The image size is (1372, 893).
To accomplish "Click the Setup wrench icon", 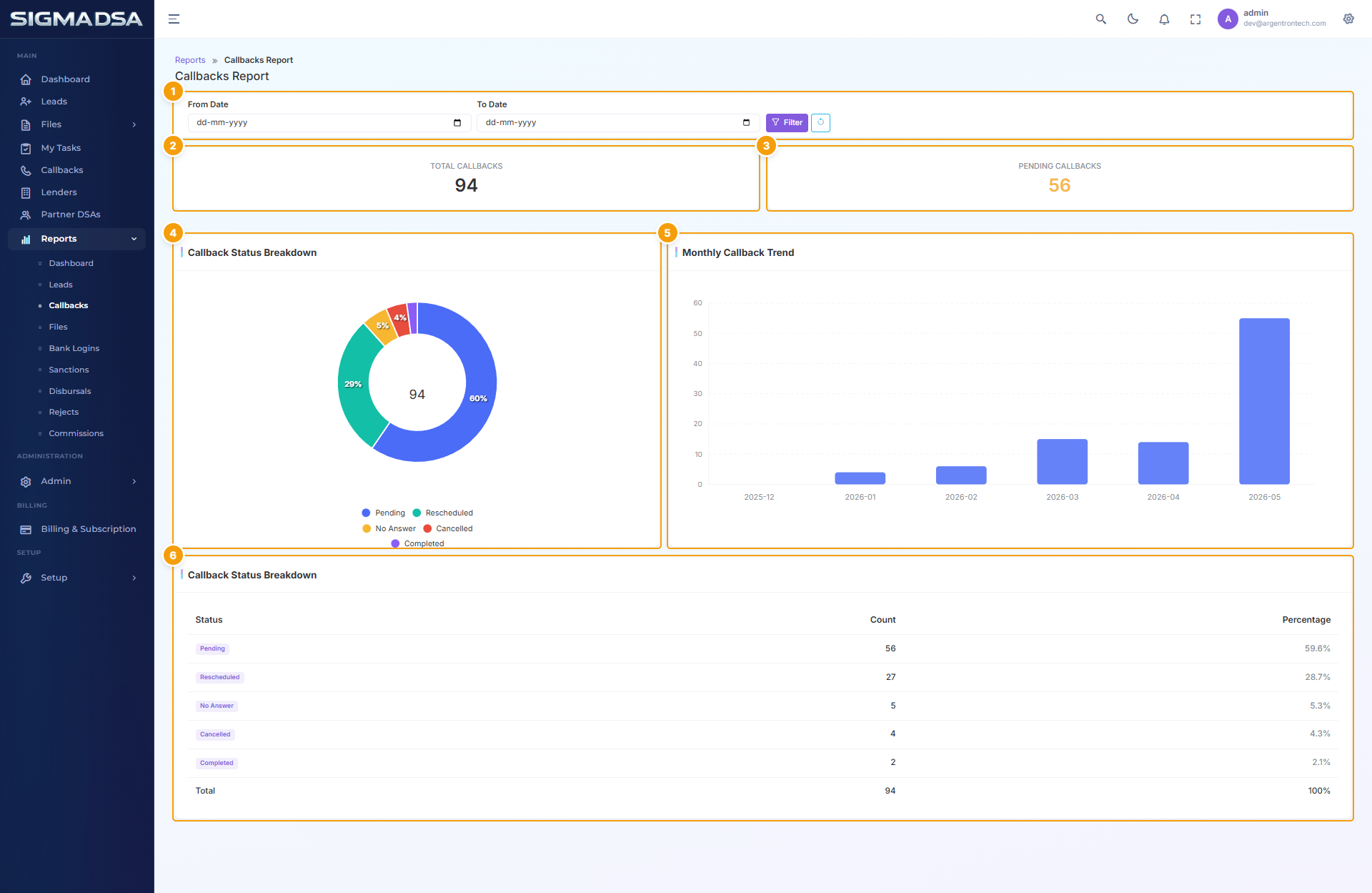I will (26, 578).
